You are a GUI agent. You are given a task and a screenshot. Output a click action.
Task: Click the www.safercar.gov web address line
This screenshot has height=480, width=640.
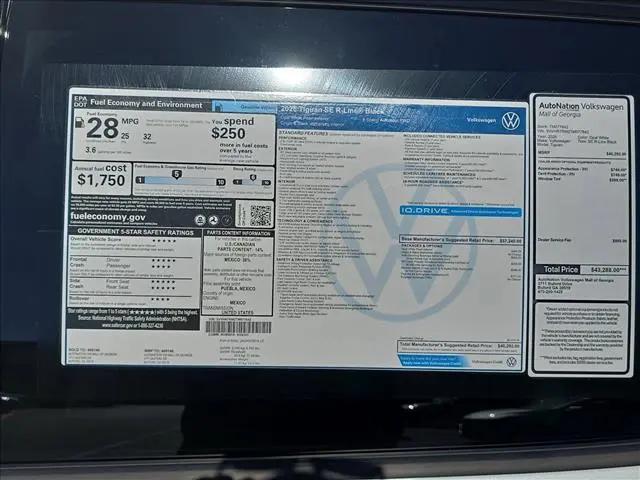click(132, 326)
